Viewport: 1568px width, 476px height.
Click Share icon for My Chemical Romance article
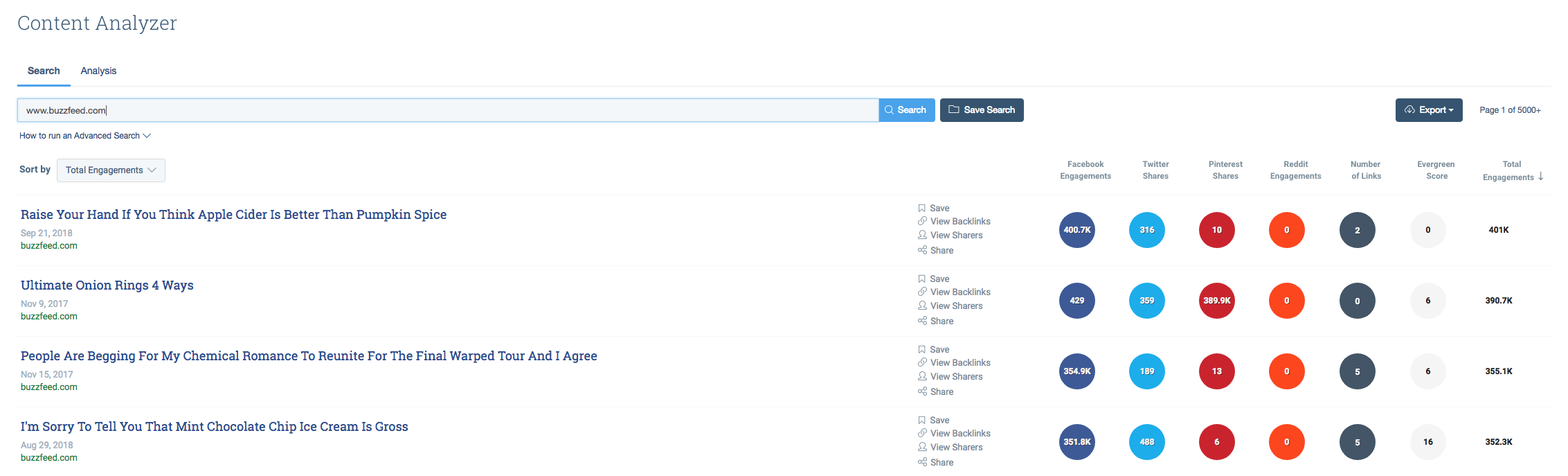click(922, 391)
